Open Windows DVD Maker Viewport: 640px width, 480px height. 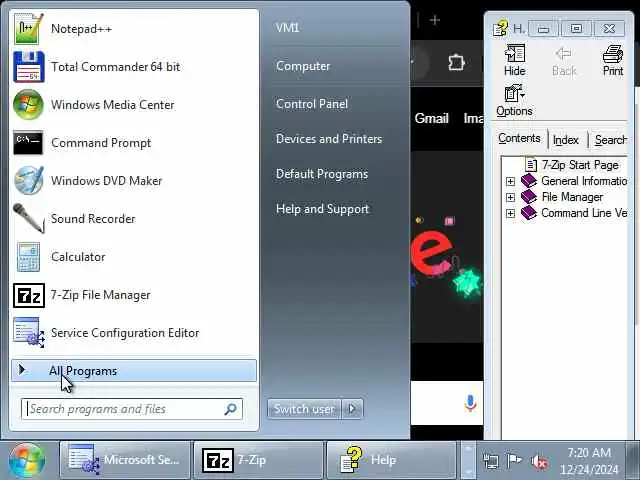tap(134, 180)
